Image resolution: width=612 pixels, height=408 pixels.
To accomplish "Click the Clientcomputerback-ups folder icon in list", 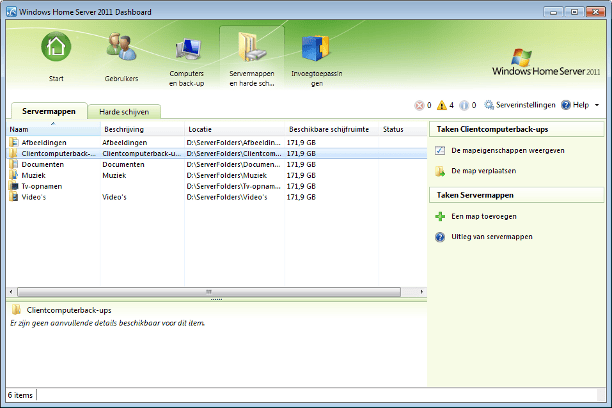I will tap(14, 153).
